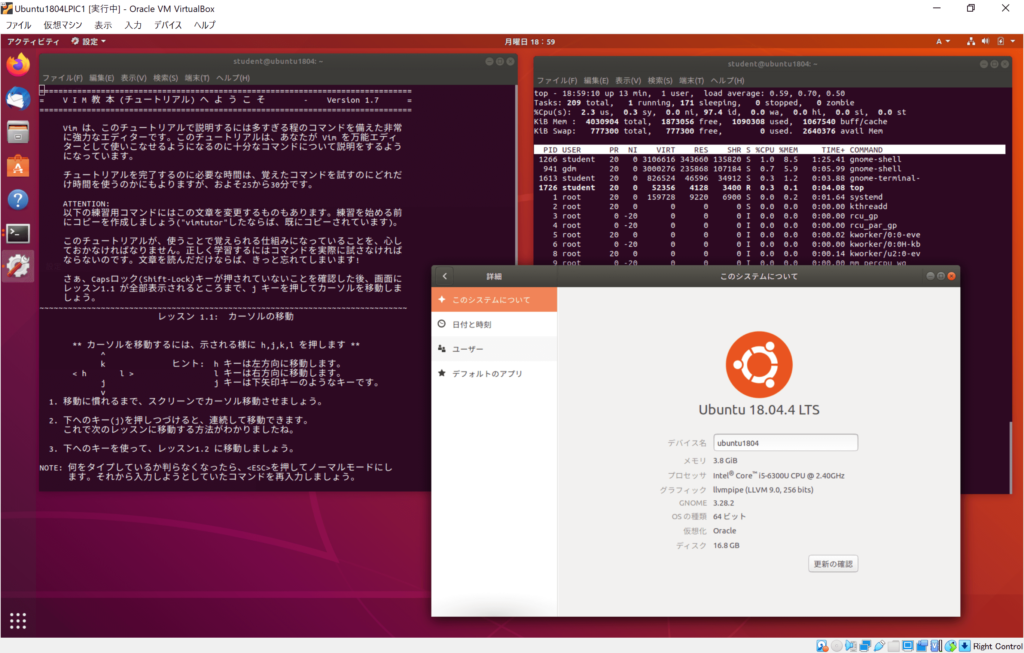The image size is (1024, 653).
Task: Open the input source 'A' dropdown
Action: (944, 42)
